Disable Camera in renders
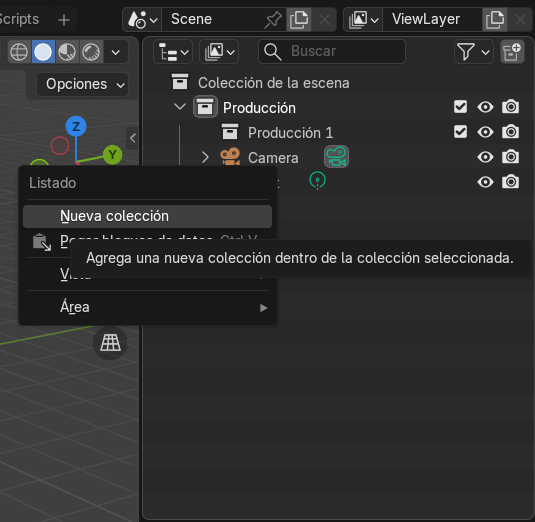Screen dimensions: 535x522 point(510,157)
